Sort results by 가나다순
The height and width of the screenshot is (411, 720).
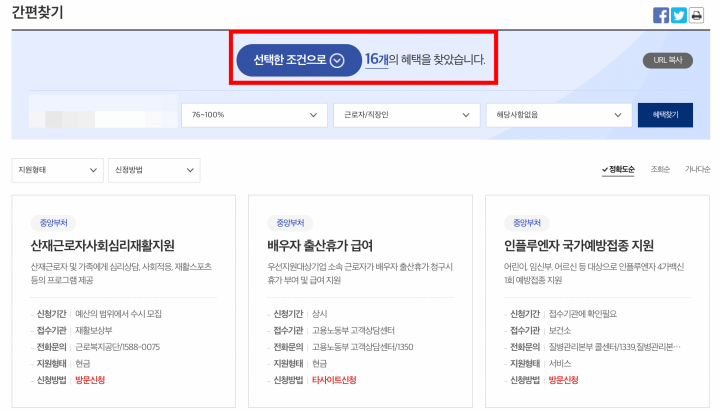[698, 169]
